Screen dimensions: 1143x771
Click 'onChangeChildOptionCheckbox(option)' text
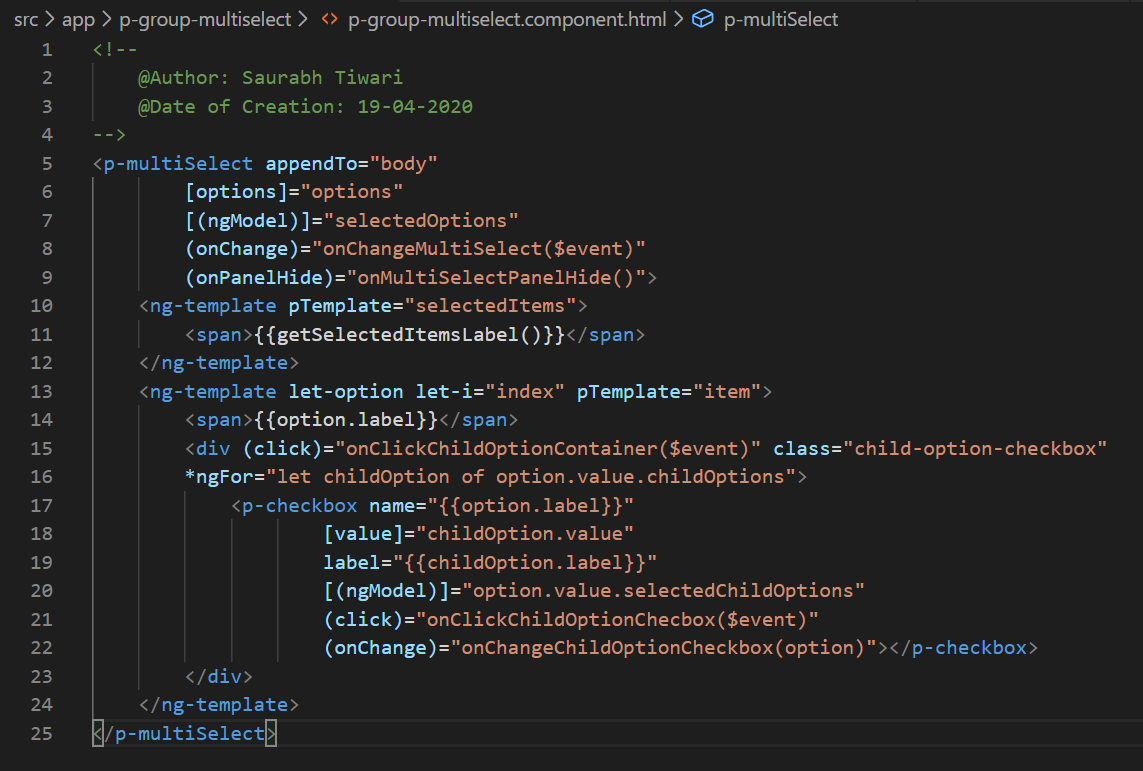[663, 648]
